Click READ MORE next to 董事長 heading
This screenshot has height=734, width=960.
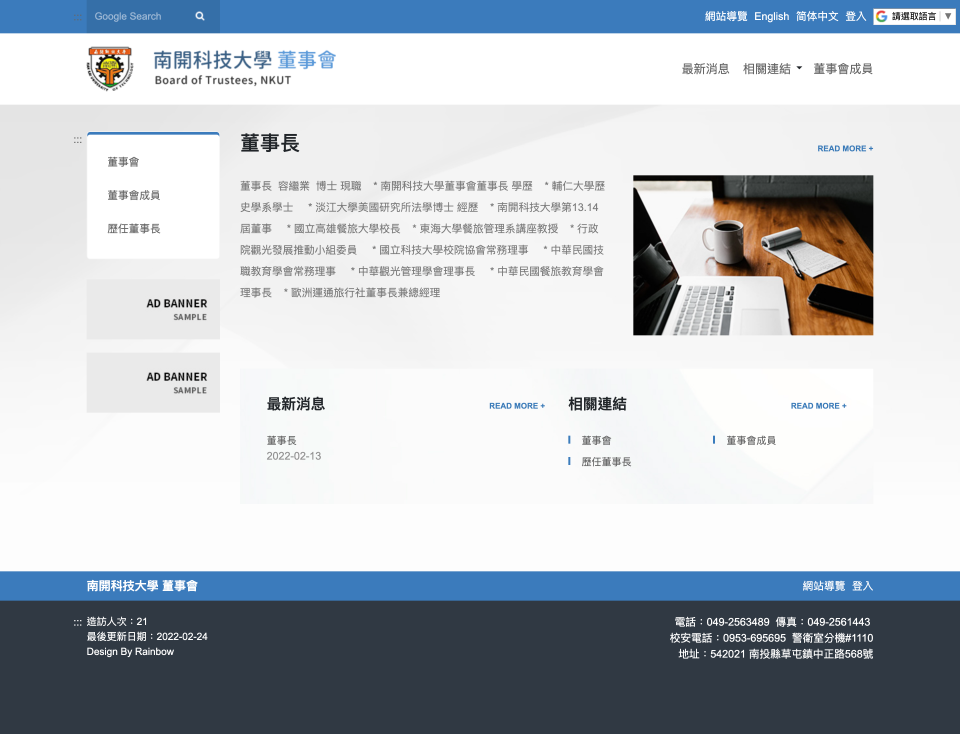(844, 149)
